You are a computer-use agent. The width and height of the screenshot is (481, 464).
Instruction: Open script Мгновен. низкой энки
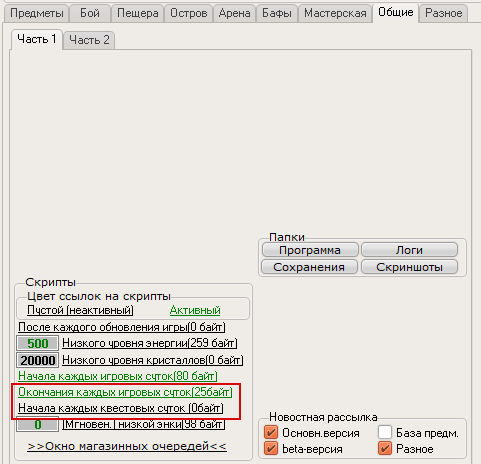(x=144, y=424)
